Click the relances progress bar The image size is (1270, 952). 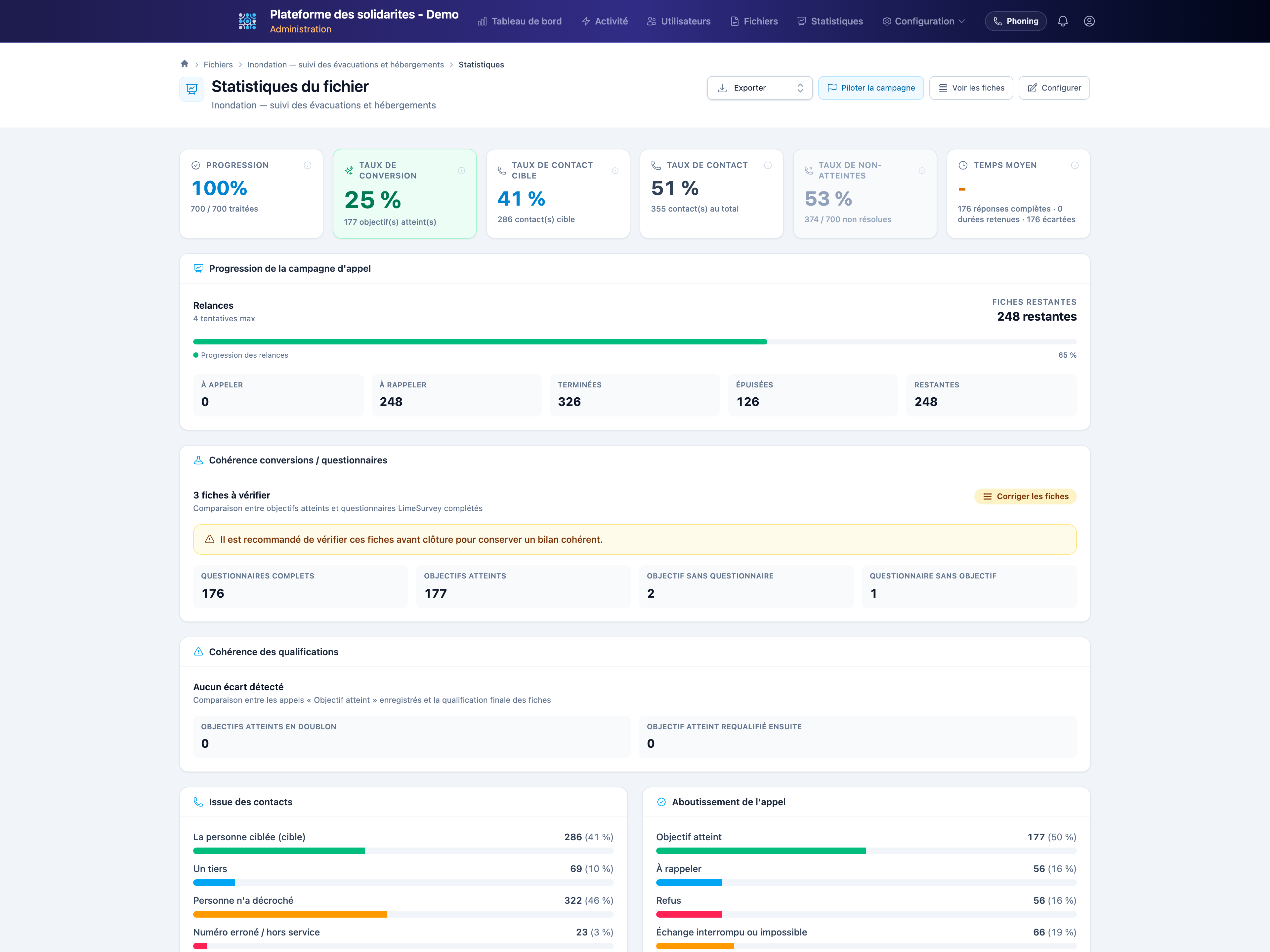pos(634,342)
